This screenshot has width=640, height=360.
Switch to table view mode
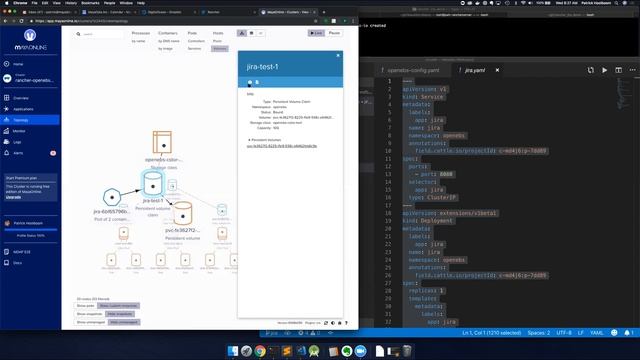[251, 33]
